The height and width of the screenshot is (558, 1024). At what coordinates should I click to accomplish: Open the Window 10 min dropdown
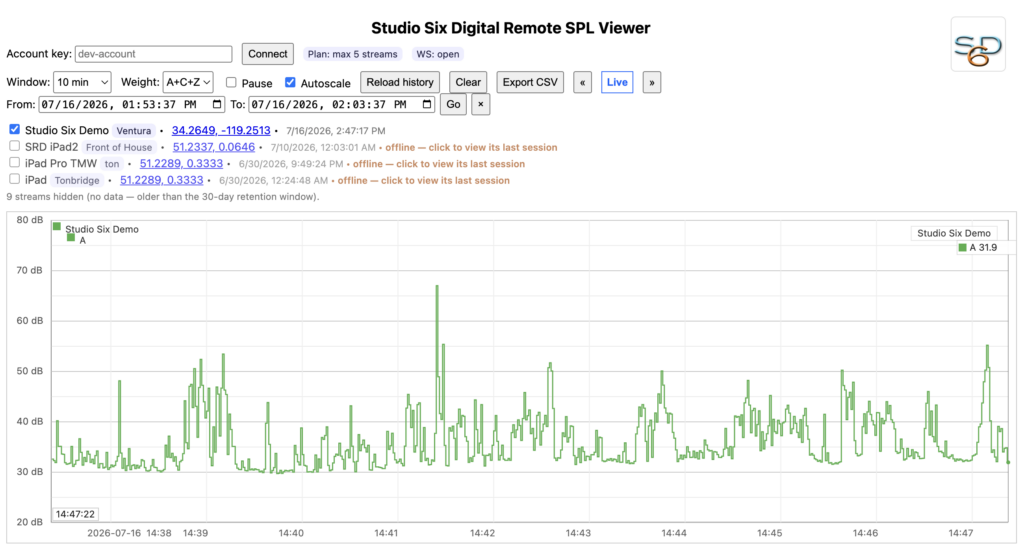(x=82, y=82)
